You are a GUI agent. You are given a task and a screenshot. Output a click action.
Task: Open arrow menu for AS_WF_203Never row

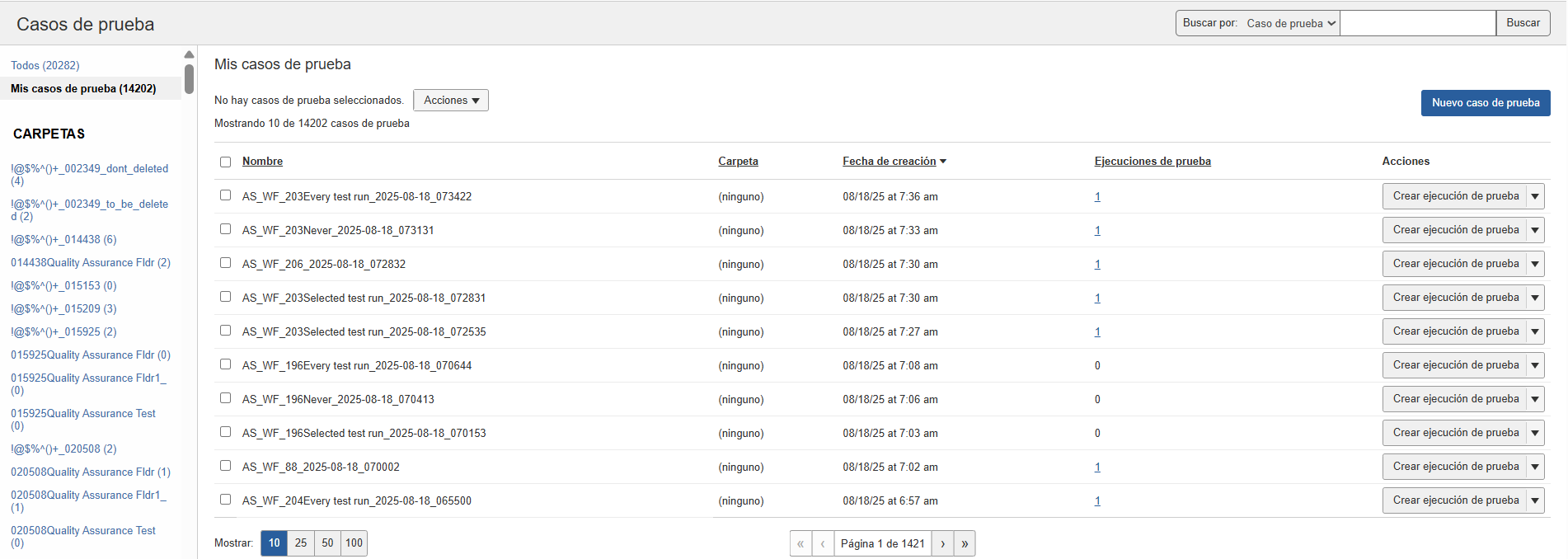[1534, 230]
